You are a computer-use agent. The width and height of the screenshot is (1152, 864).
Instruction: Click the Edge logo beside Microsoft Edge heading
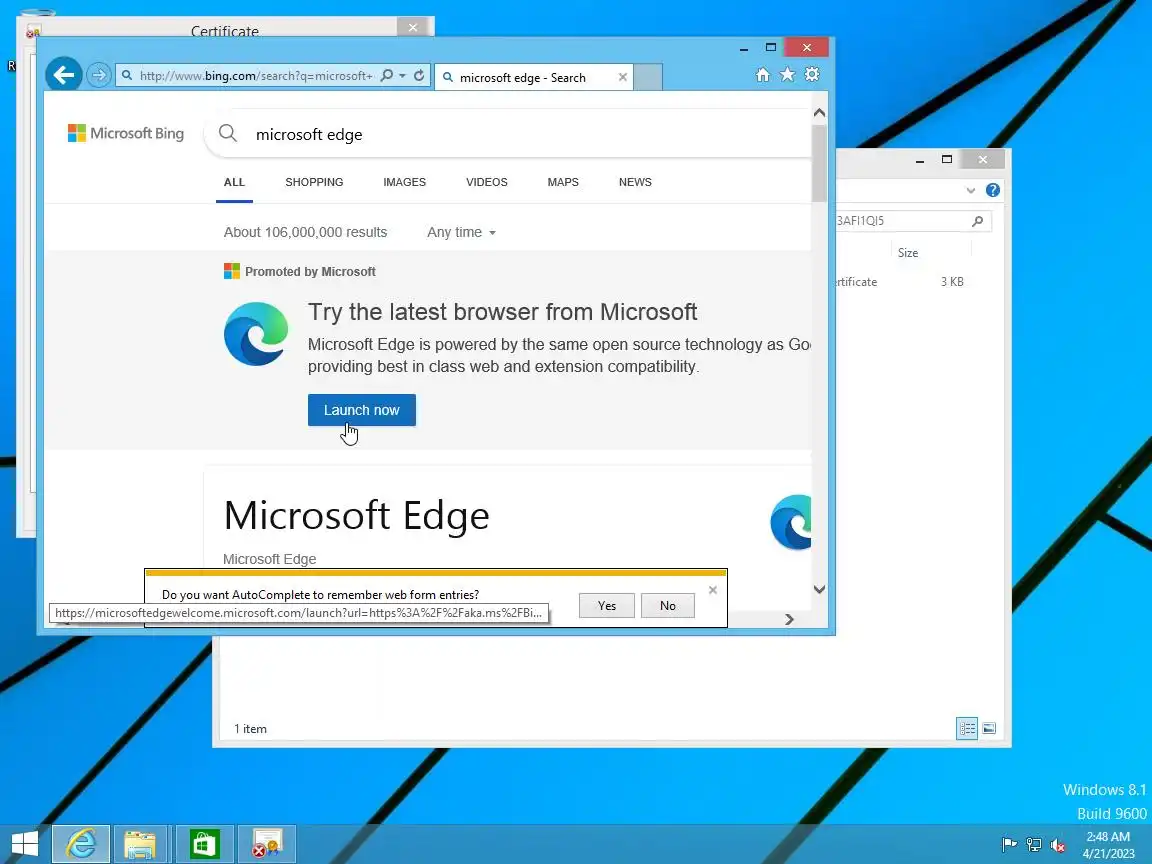791,522
